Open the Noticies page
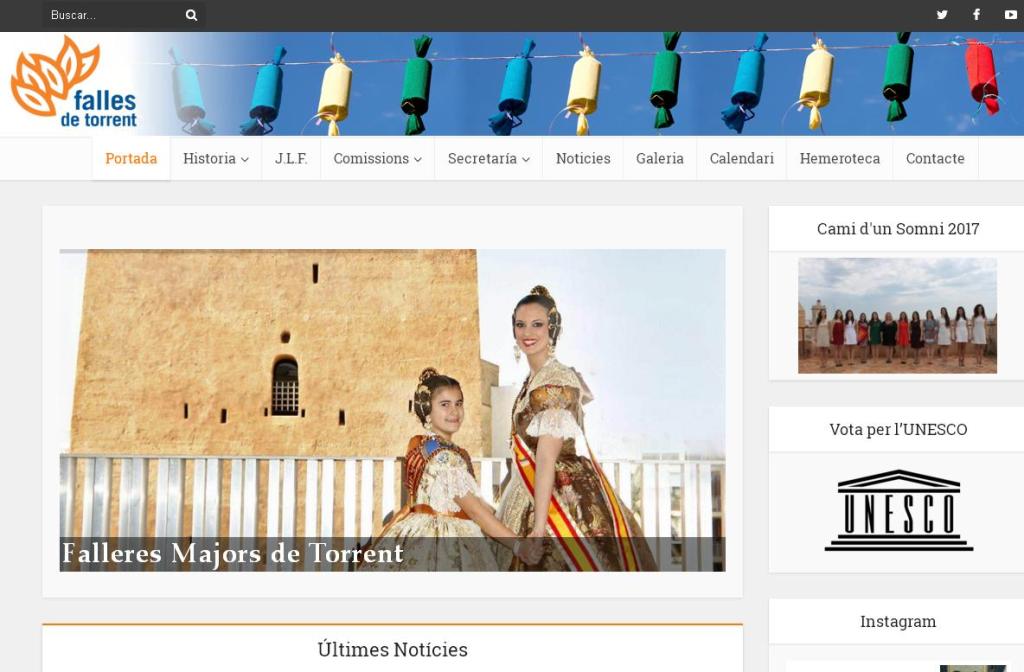Image resolution: width=1024 pixels, height=672 pixels. (583, 158)
